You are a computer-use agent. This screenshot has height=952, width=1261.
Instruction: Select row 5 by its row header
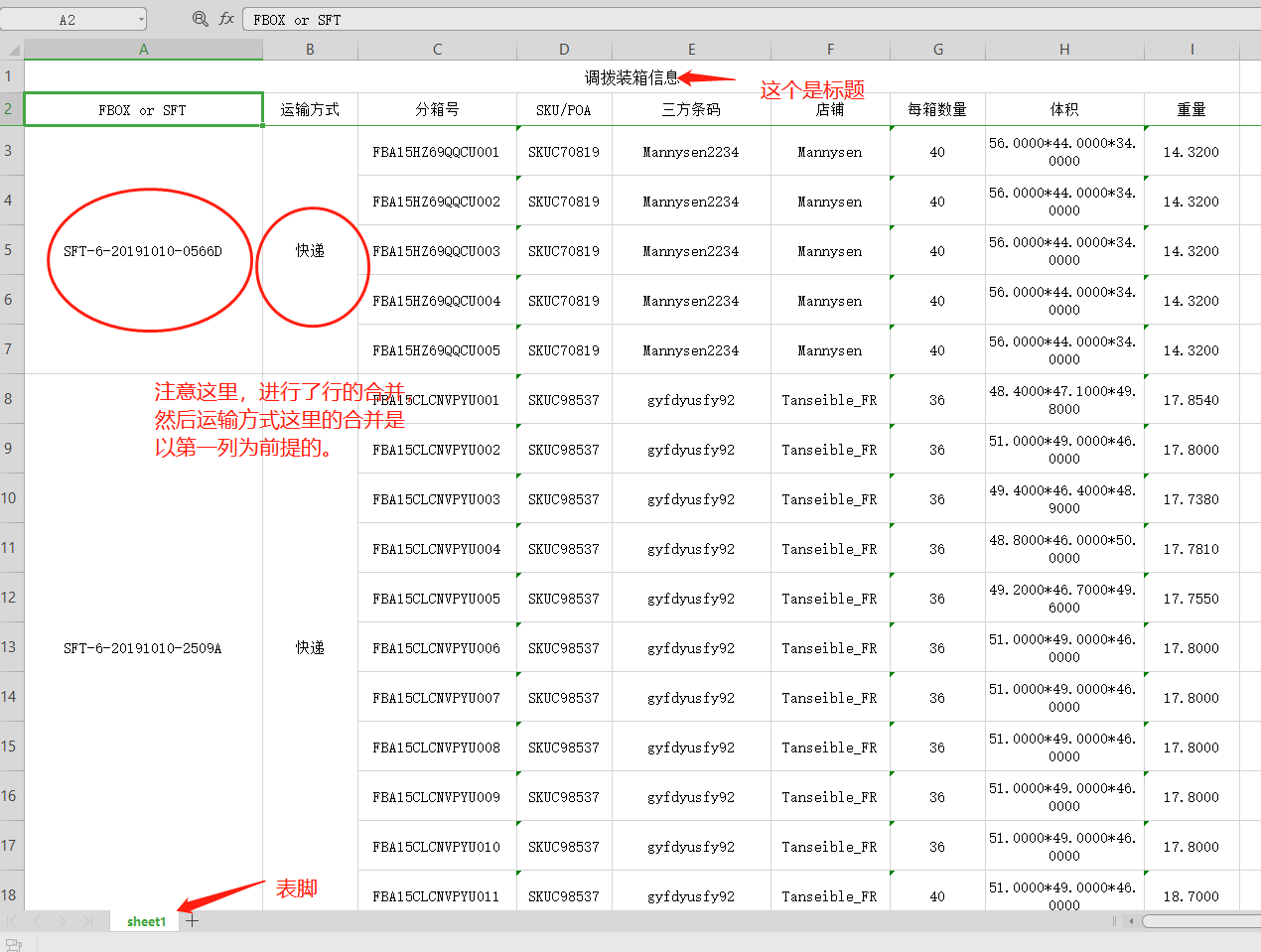point(11,250)
